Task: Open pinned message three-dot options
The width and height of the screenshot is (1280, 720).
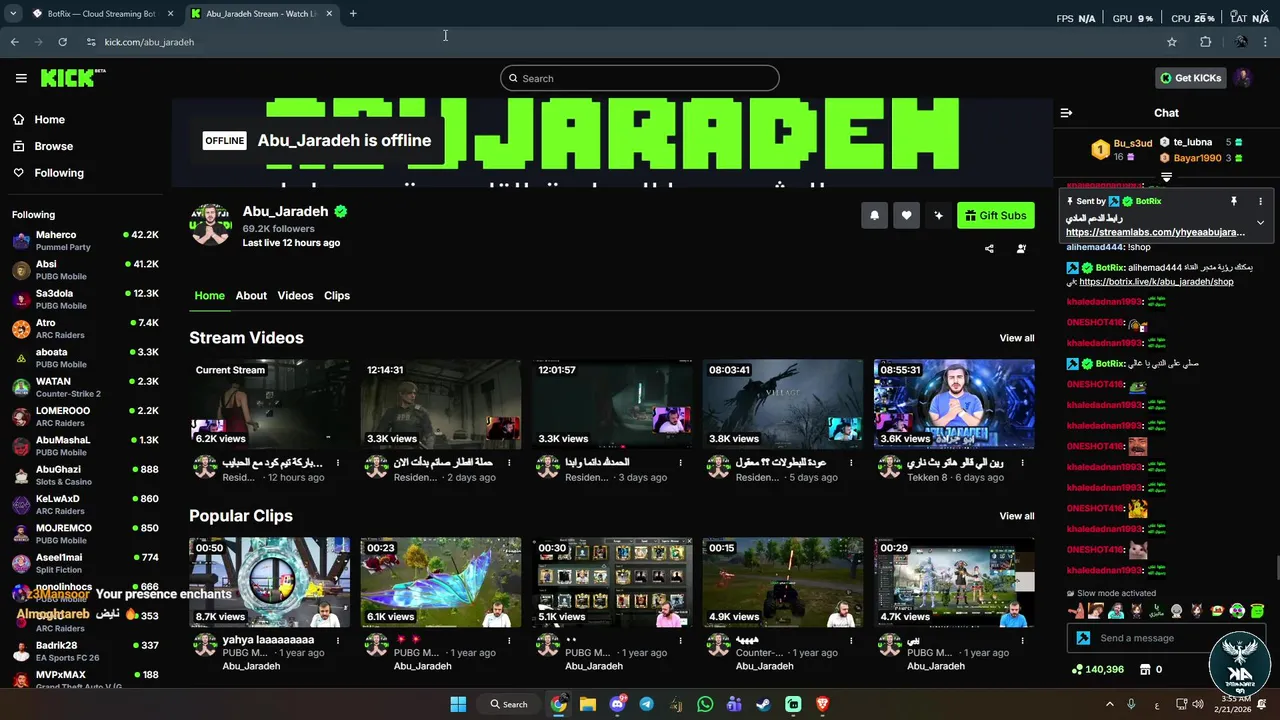Action: pos(1260,201)
